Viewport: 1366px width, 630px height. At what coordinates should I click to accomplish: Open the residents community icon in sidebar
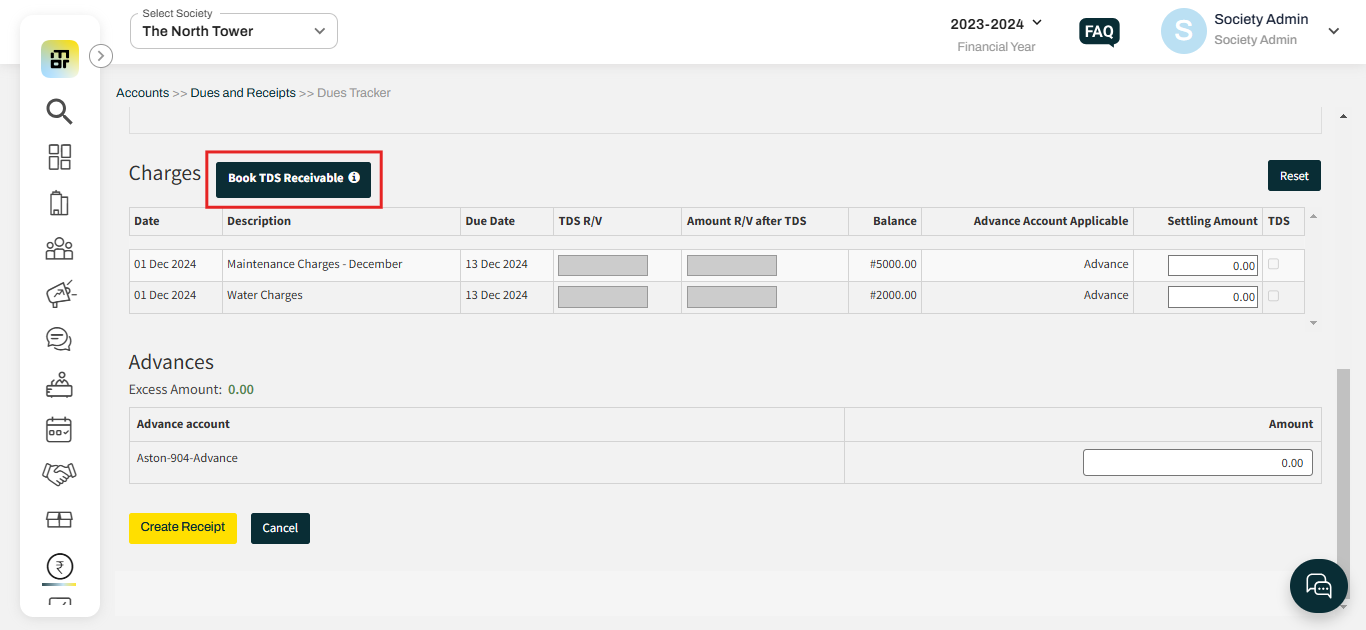[x=59, y=248]
